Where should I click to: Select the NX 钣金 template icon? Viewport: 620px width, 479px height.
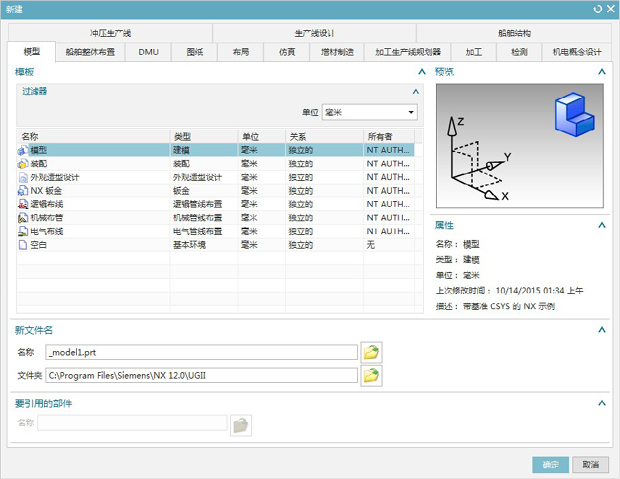pyautogui.click(x=22, y=190)
